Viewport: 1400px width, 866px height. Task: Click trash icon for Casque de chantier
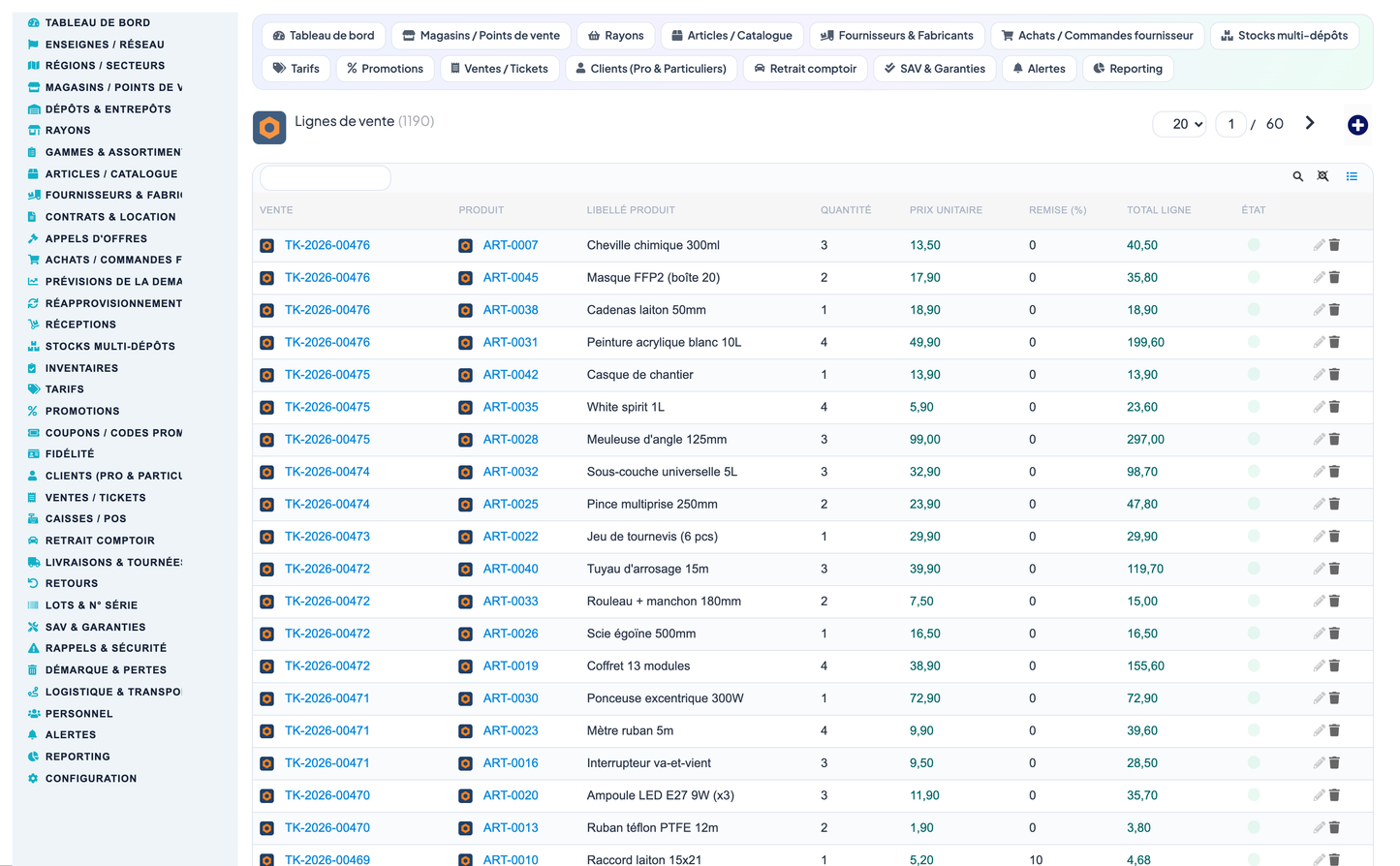[x=1334, y=375]
